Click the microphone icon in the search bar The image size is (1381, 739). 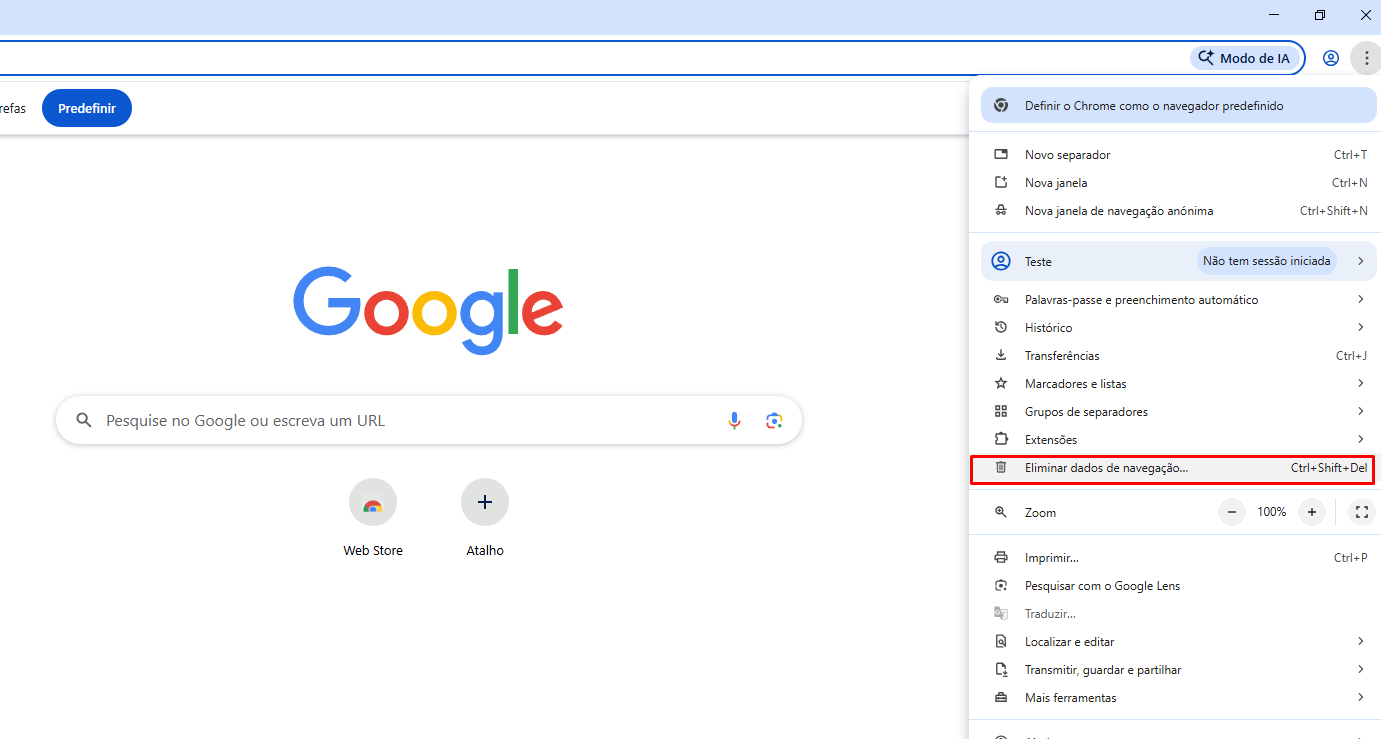tap(735, 420)
